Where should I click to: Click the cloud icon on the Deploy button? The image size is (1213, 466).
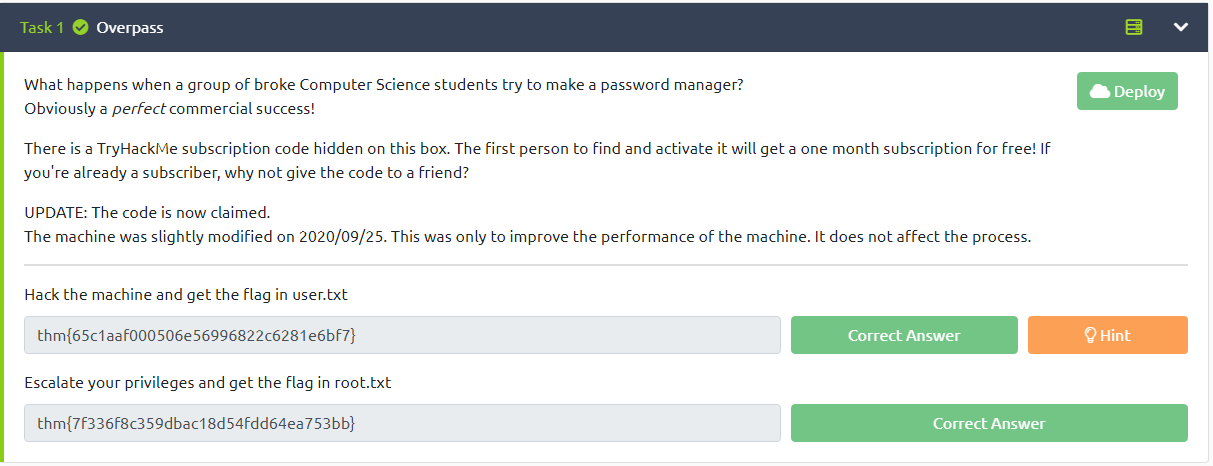click(x=1100, y=91)
